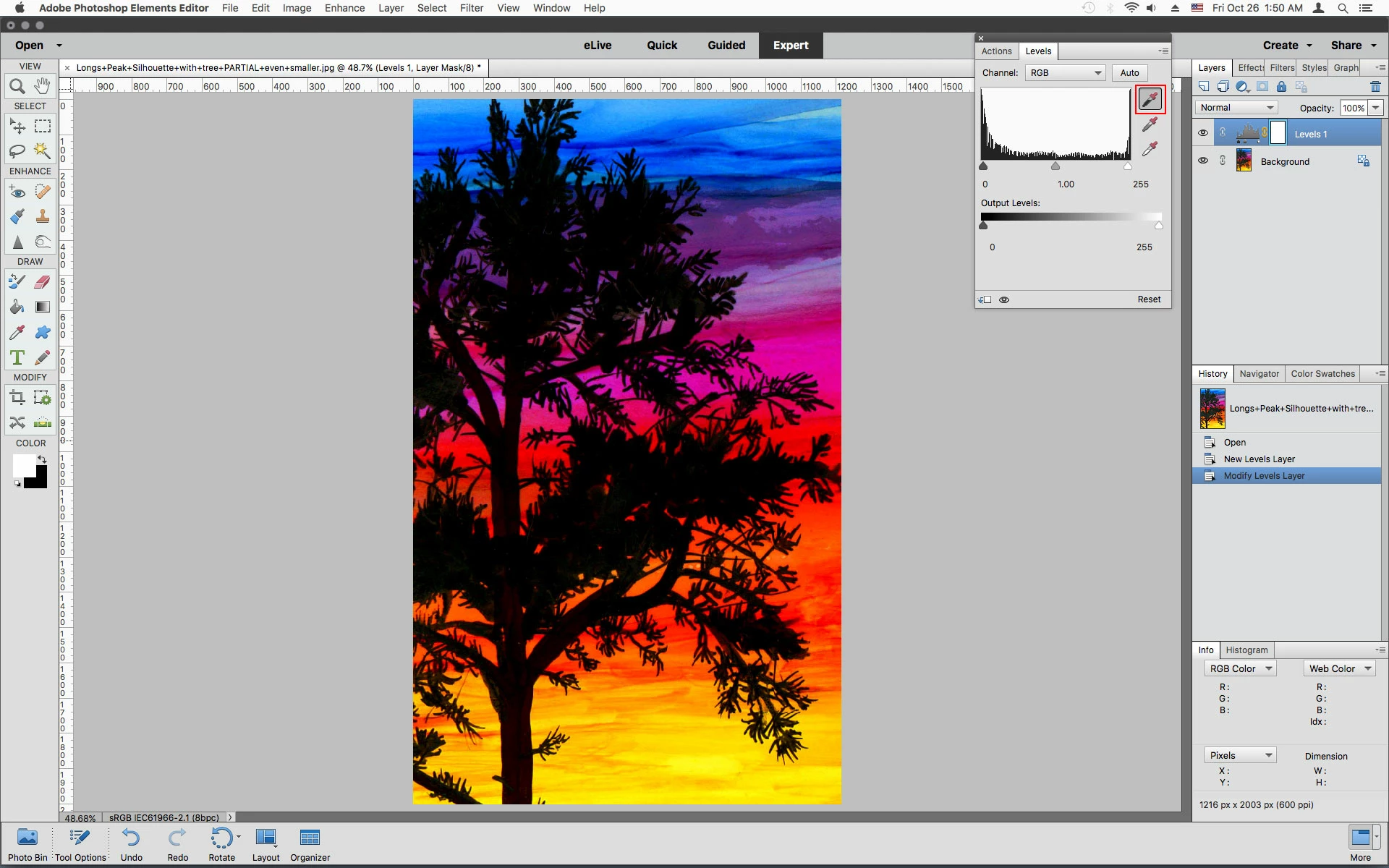Viewport: 1389px width, 868px height.
Task: Pick the Lasso tool
Action: click(17, 150)
